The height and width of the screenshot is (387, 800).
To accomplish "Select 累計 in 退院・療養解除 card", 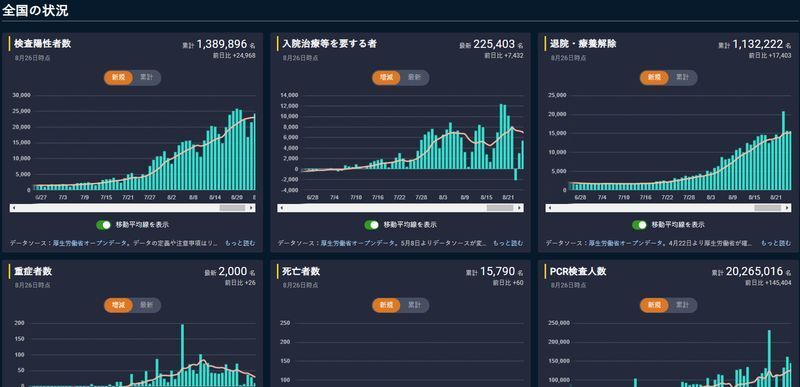I will pos(682,78).
